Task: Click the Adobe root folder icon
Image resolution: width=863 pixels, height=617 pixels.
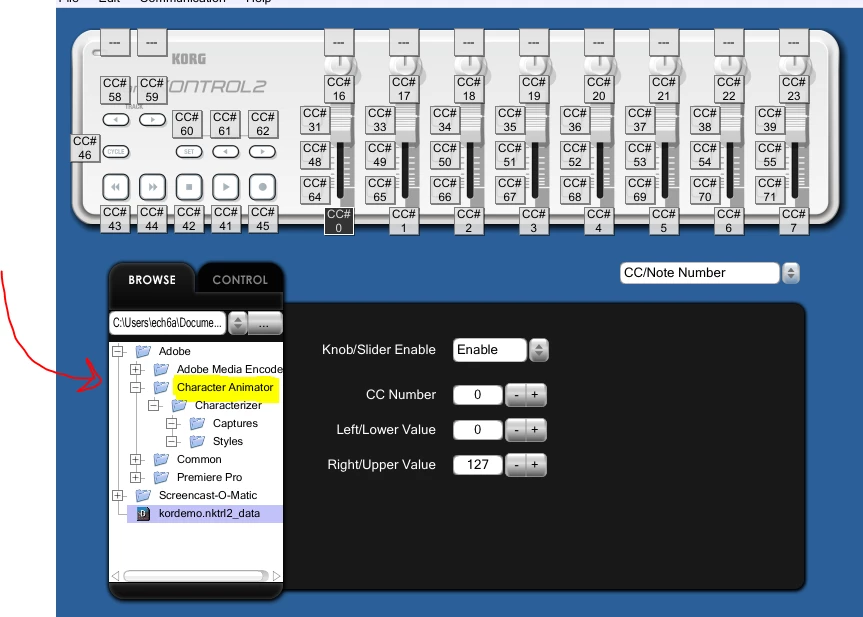Action: [x=143, y=351]
